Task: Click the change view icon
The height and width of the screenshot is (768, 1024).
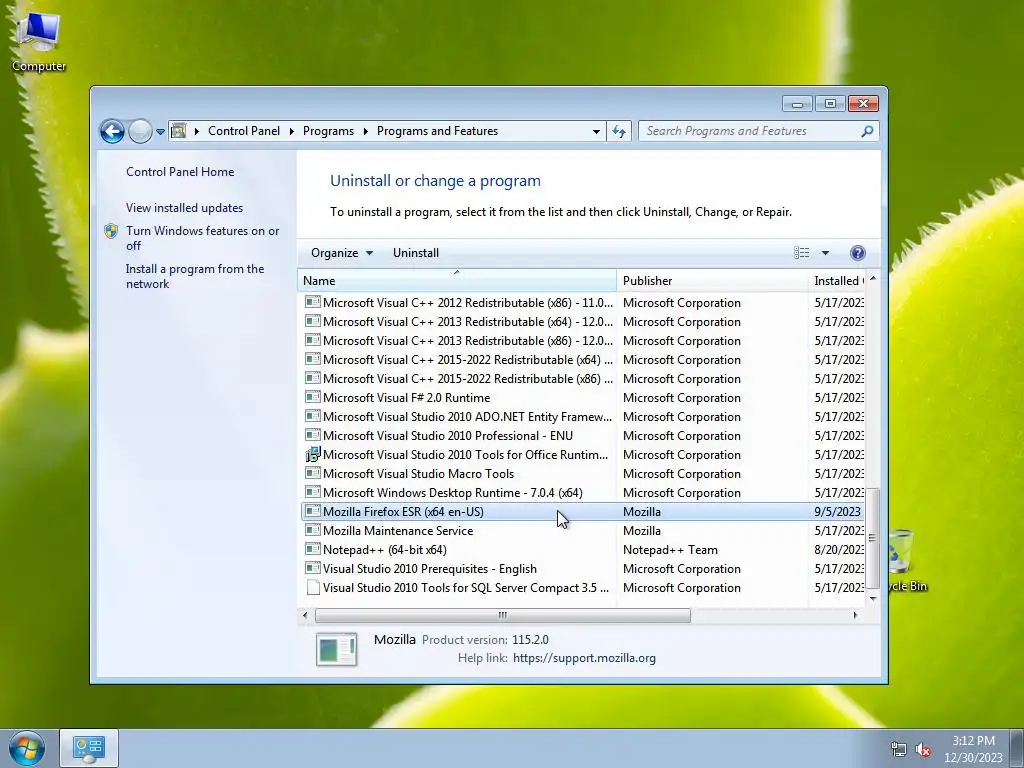Action: [x=801, y=253]
